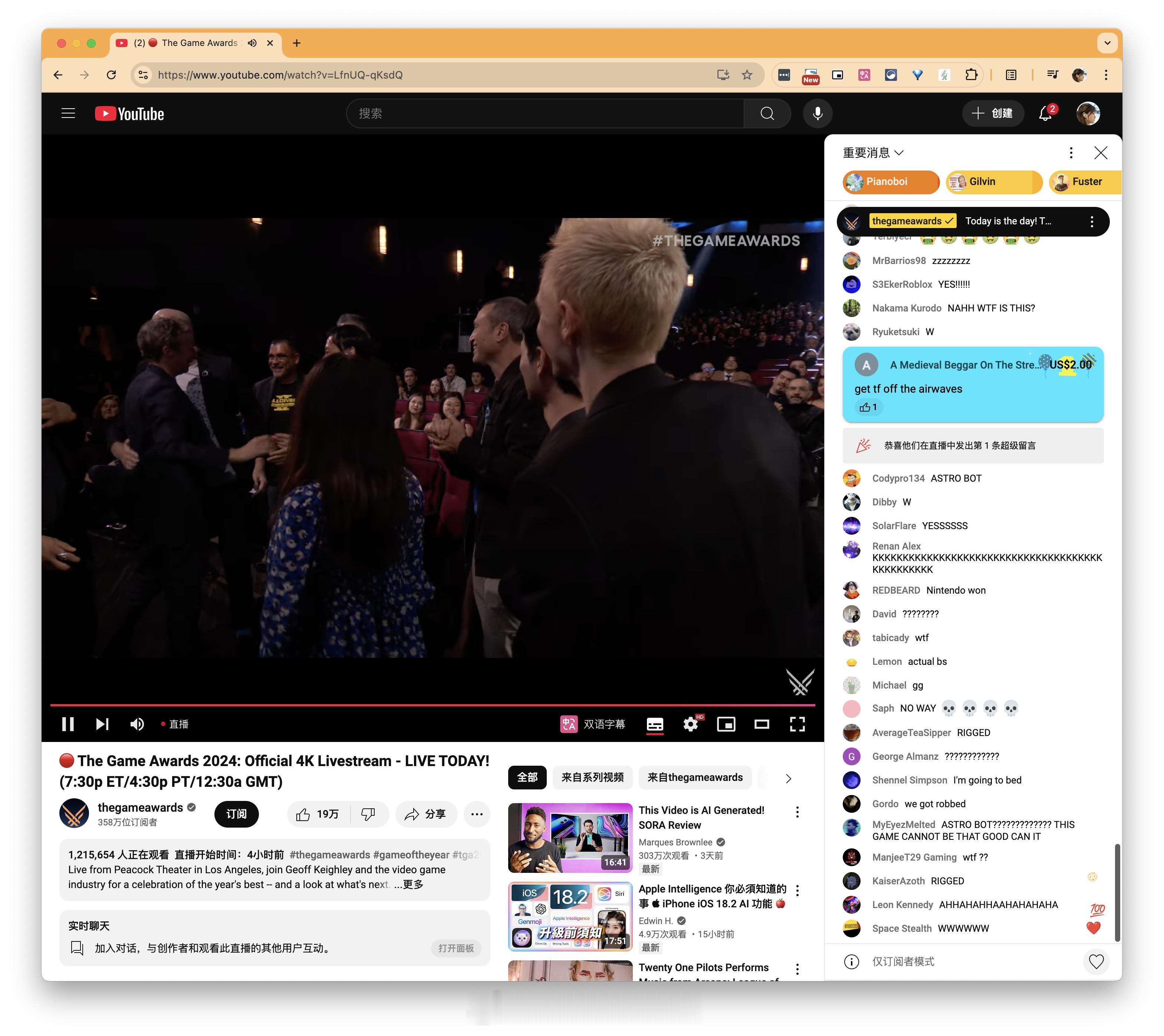Go to the YouTube home logo

pos(129,114)
